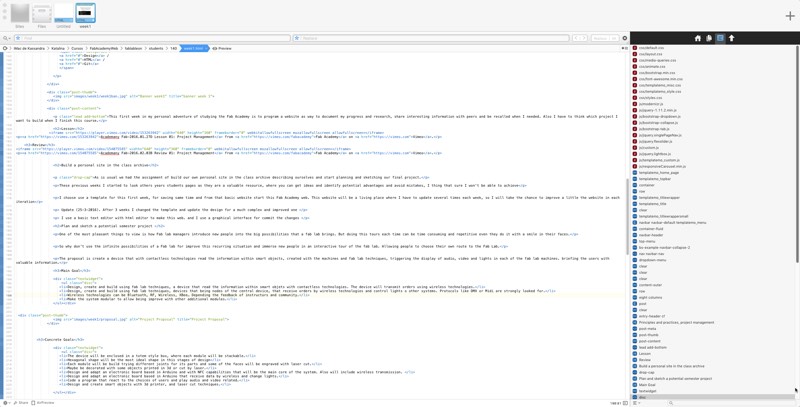This screenshot has height=407, width=800.
Task: Jump to eight columns in the navigator
Action: point(651,297)
